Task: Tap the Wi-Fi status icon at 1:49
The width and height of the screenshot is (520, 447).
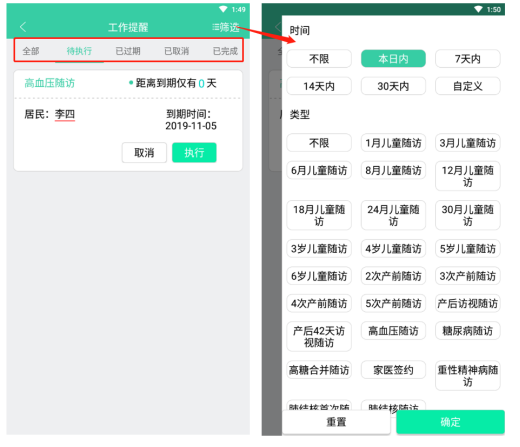Action: 223,9
